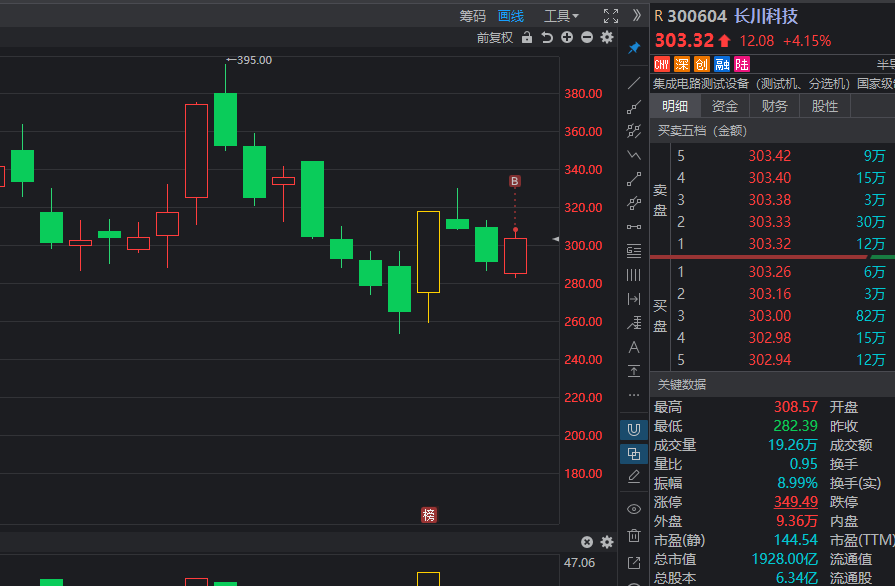
Task: Pin the drawing toolbar
Action: click(634, 48)
